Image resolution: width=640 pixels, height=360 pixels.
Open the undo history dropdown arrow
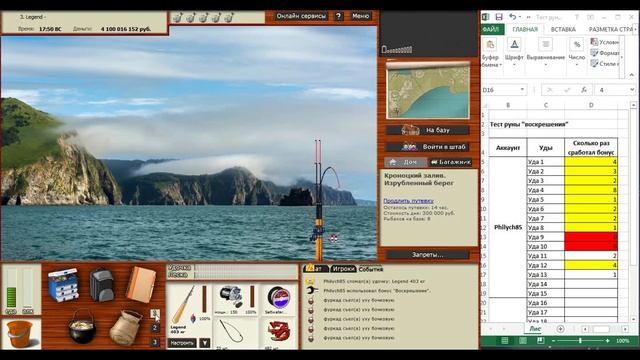click(x=520, y=17)
